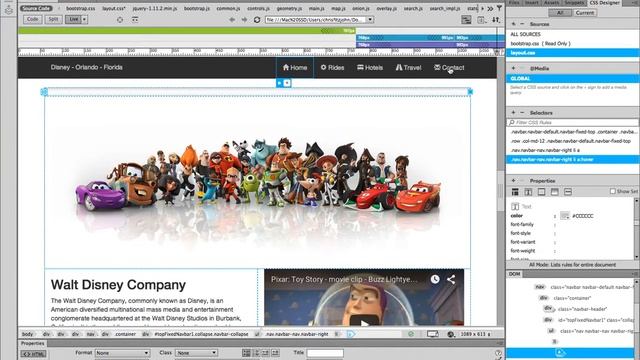Screen dimensions: 640x360
Task: Add a media query with plus
Action: [x=513, y=68]
